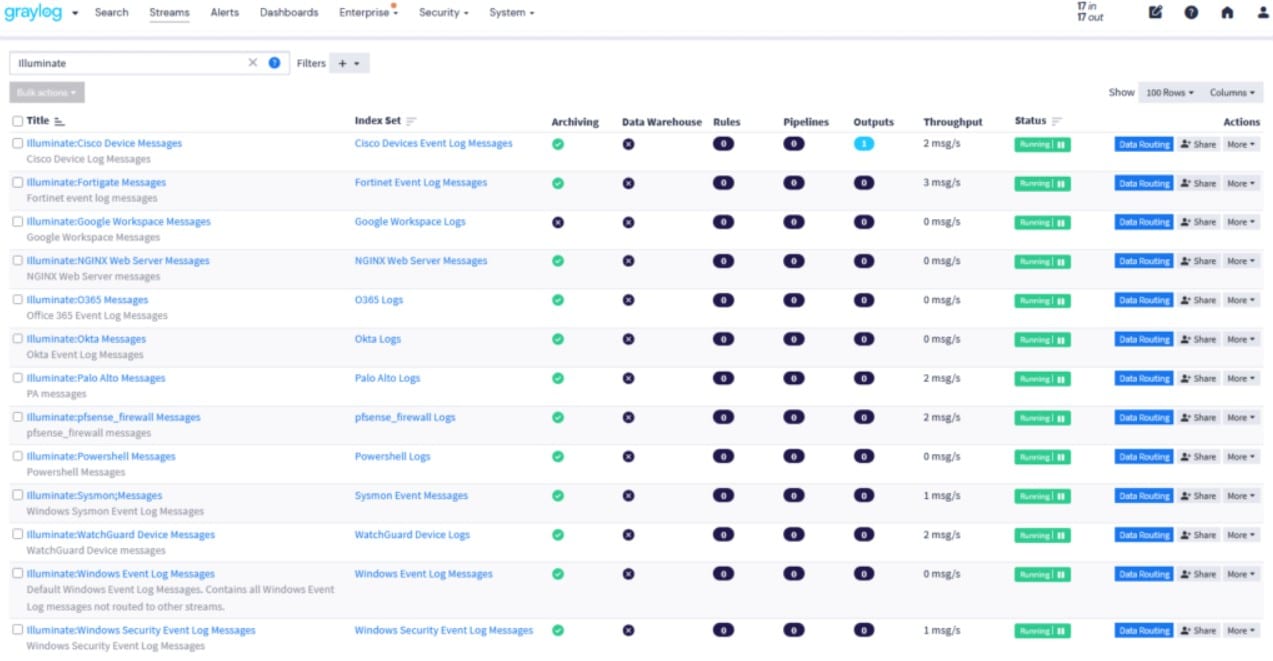Share the Windows Event Log Messages stream
Image resolution: width=1273 pixels, height=661 pixels.
[1198, 574]
